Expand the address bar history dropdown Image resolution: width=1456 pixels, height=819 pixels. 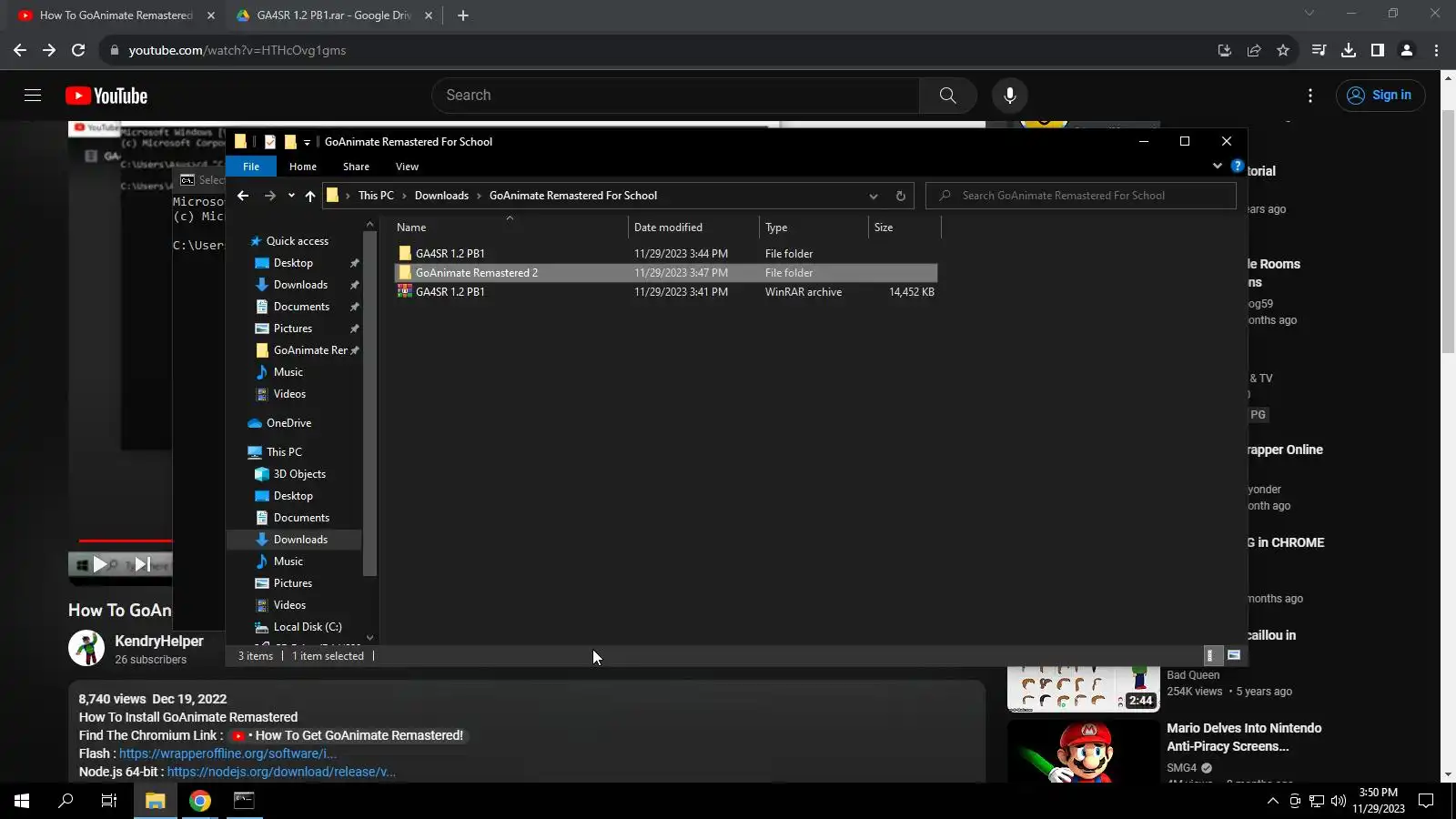874,196
